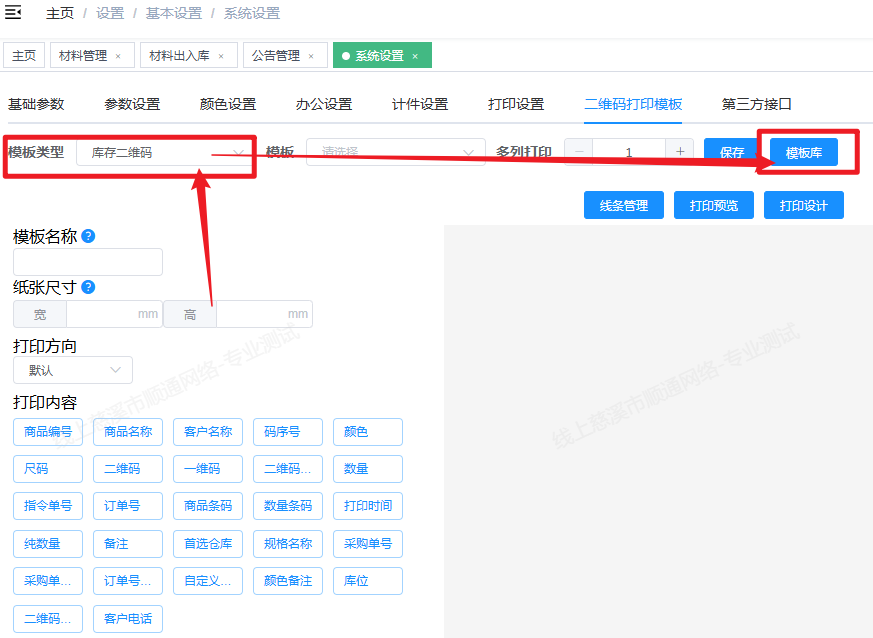Collapse sidebar using the hamburger menu icon
This screenshot has width=873, height=638.
click(x=14, y=13)
